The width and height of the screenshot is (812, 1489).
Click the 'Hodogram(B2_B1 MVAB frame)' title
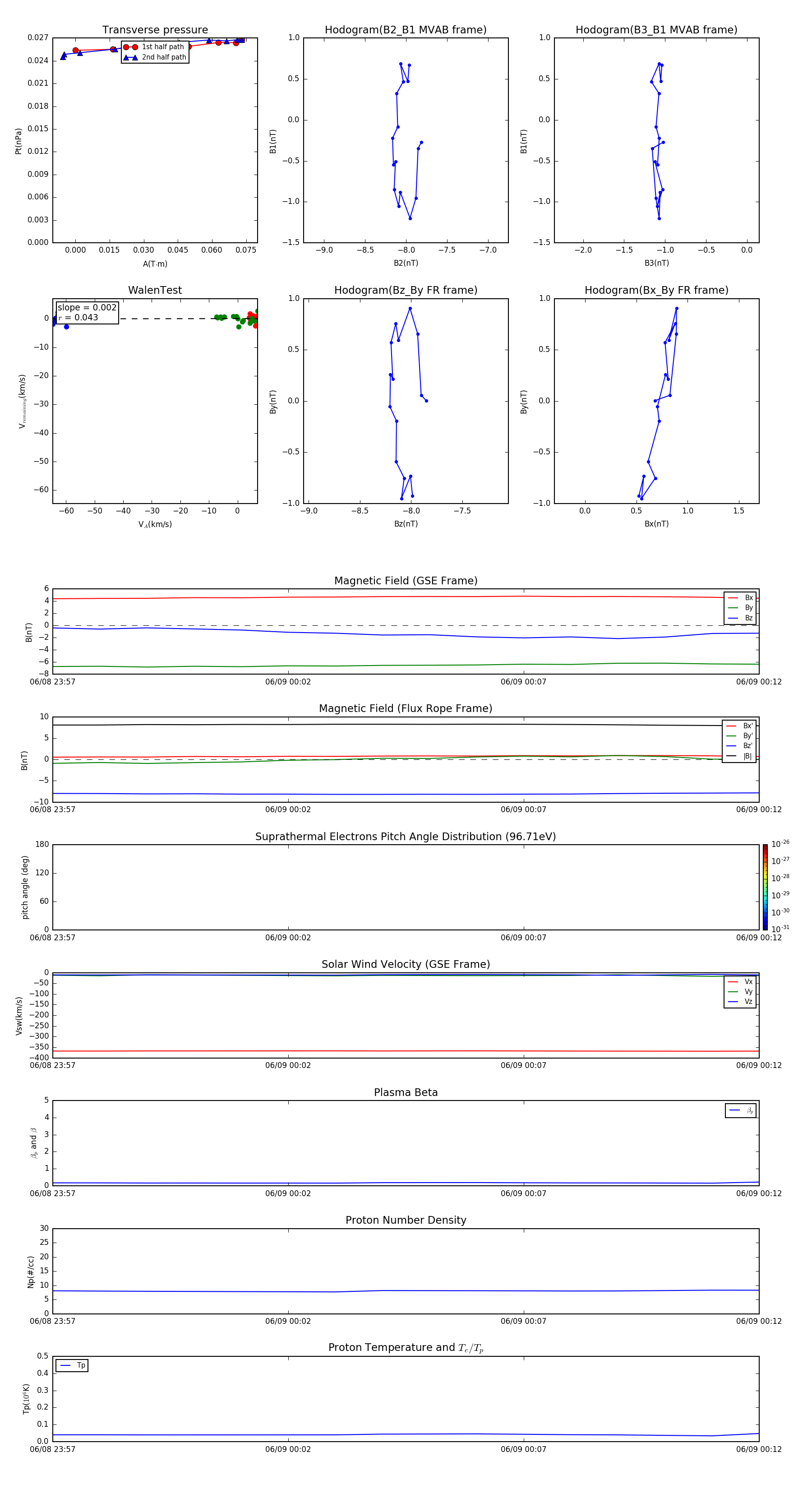[x=406, y=30]
